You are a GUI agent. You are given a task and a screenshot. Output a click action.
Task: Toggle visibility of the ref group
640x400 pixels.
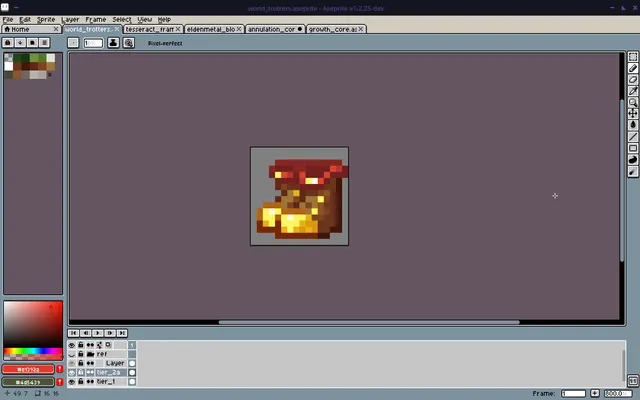[x=72, y=354]
